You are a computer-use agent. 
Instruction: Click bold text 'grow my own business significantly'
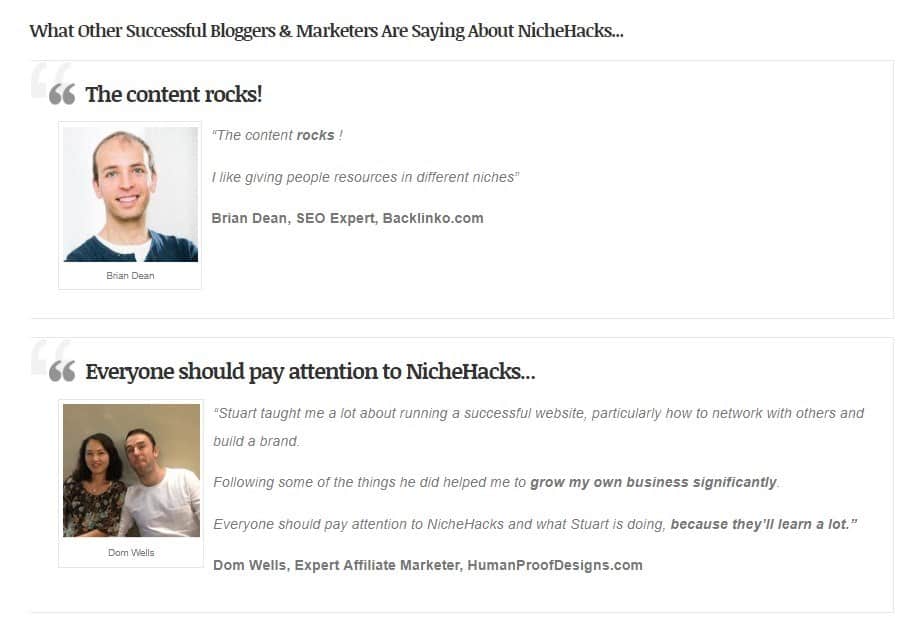[x=653, y=482]
